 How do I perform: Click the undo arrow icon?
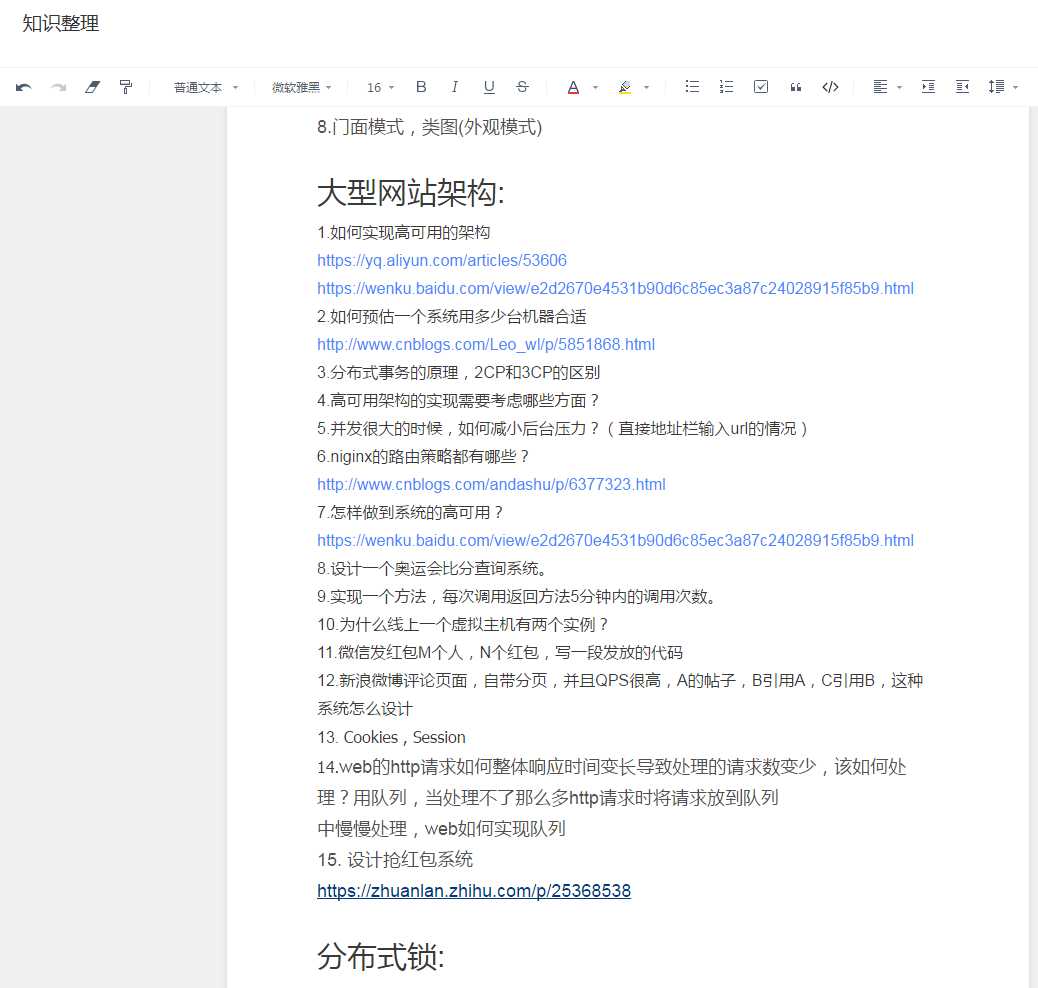[24, 87]
